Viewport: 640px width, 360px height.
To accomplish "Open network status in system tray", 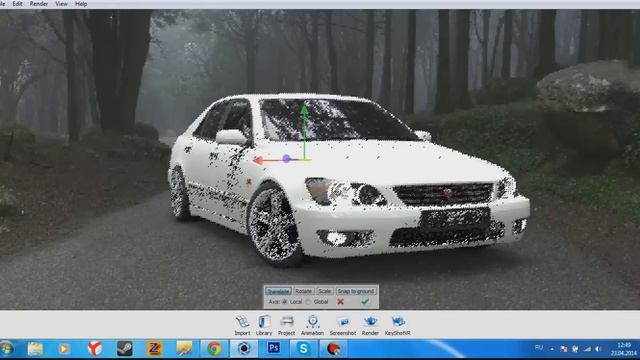I will click(x=587, y=349).
